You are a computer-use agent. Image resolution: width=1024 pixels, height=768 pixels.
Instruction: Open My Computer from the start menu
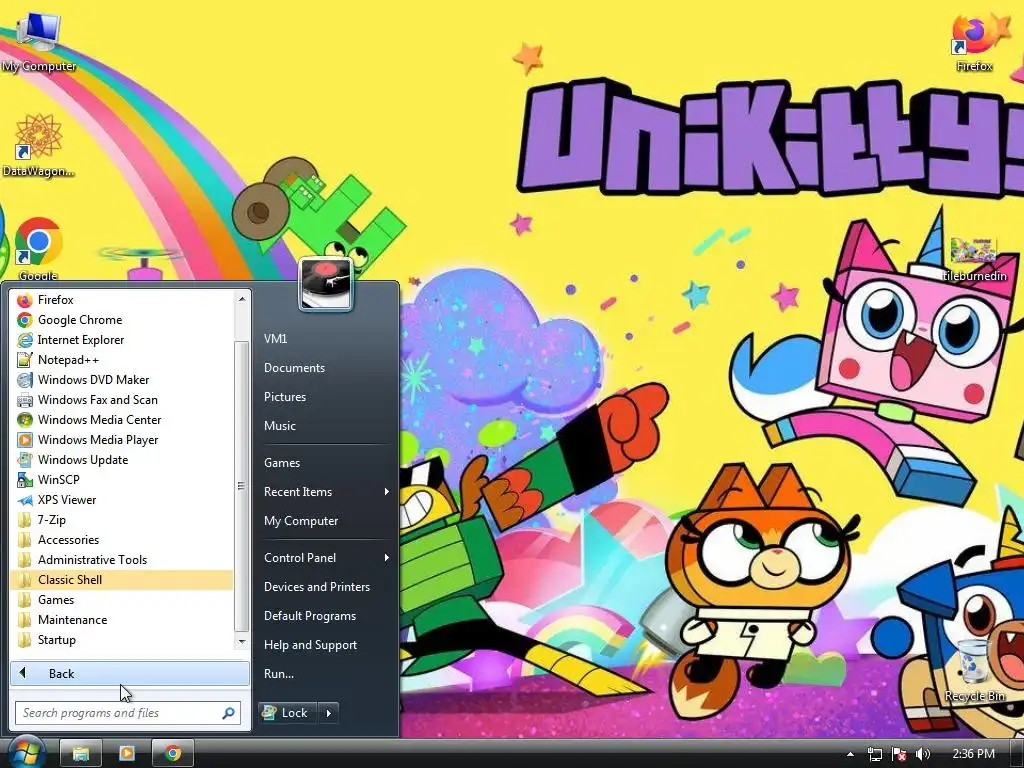(x=327, y=520)
